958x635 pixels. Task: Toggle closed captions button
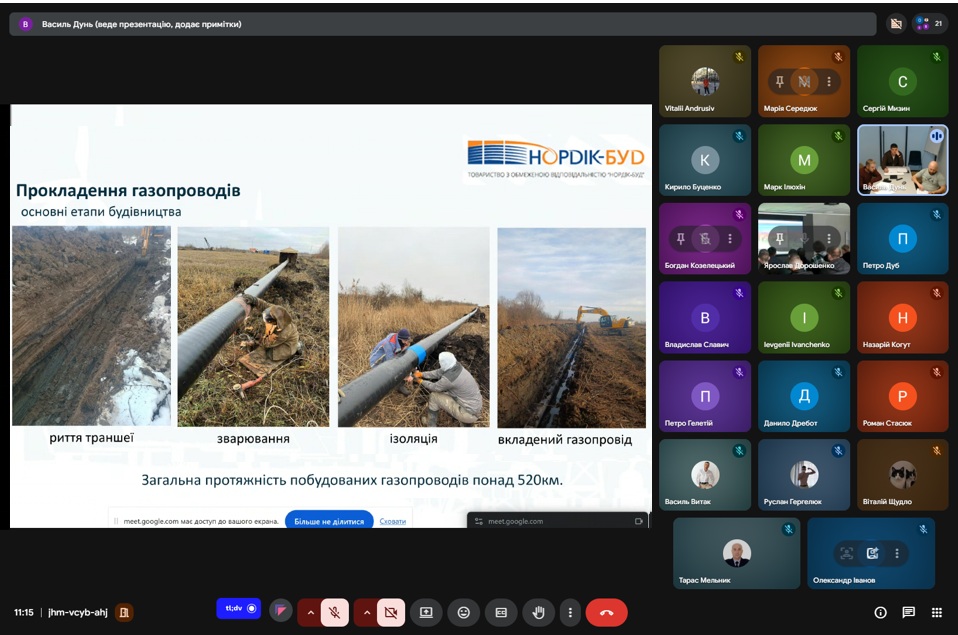(501, 612)
